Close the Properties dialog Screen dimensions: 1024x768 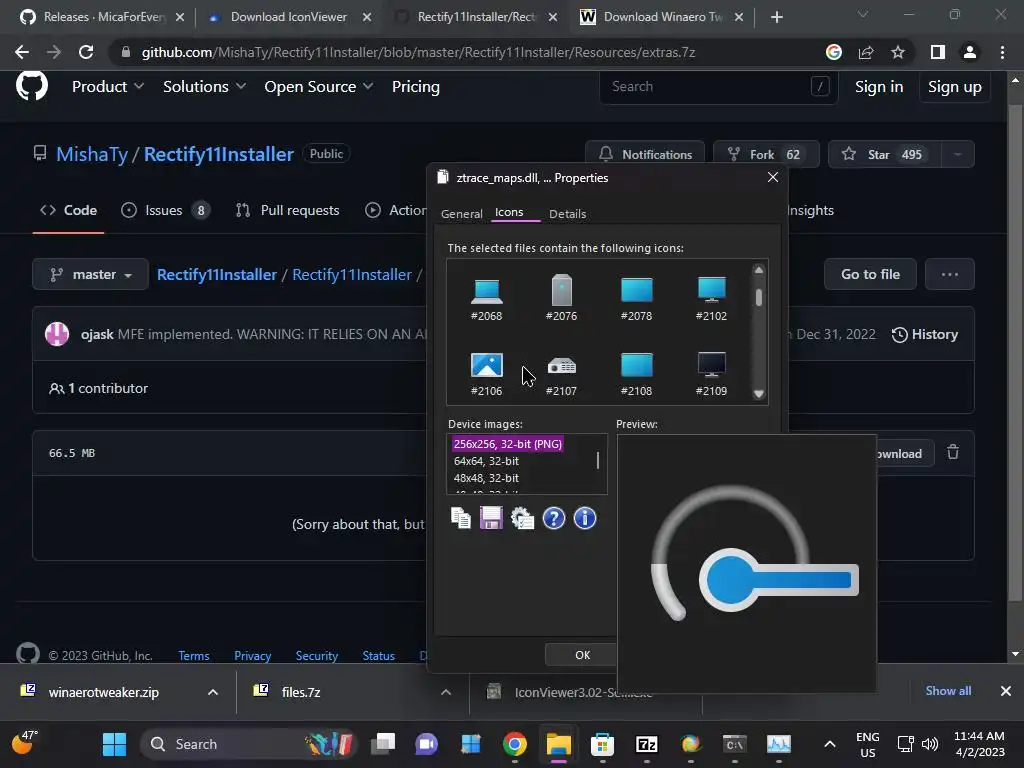point(773,178)
